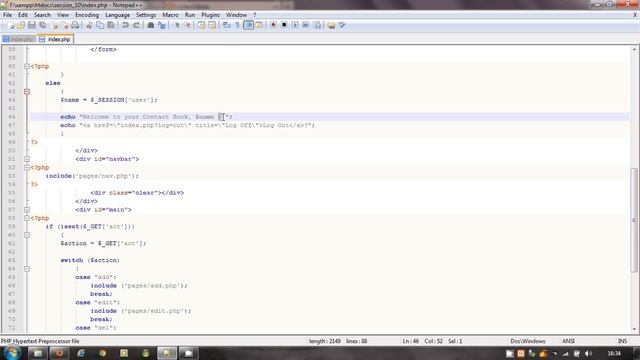Toggle word wrap in the toolbar
This screenshot has height=360, width=640.
pyautogui.click(x=227, y=25)
